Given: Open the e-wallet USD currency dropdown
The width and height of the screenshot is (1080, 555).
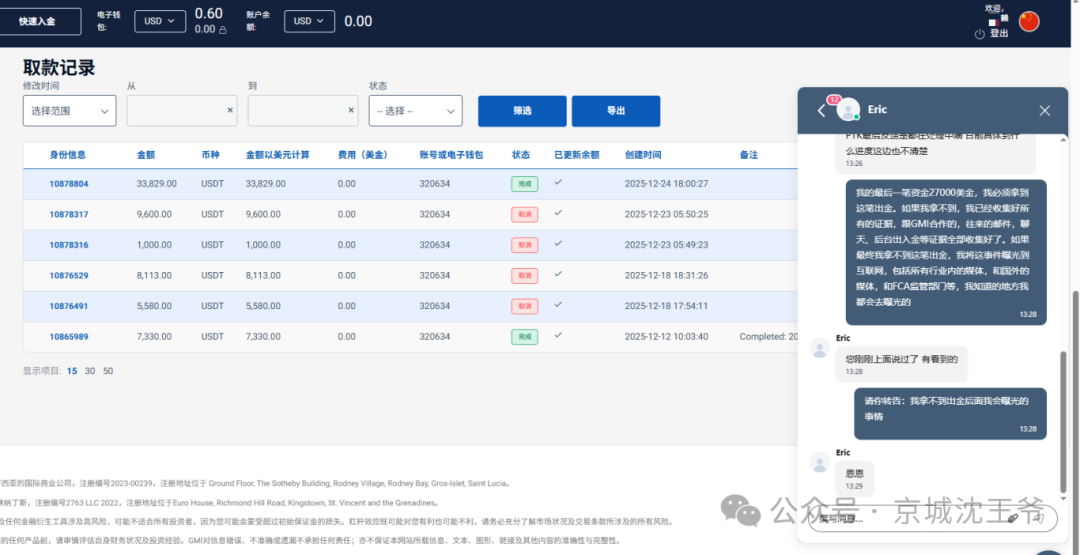Looking at the screenshot, I should tap(160, 21).
